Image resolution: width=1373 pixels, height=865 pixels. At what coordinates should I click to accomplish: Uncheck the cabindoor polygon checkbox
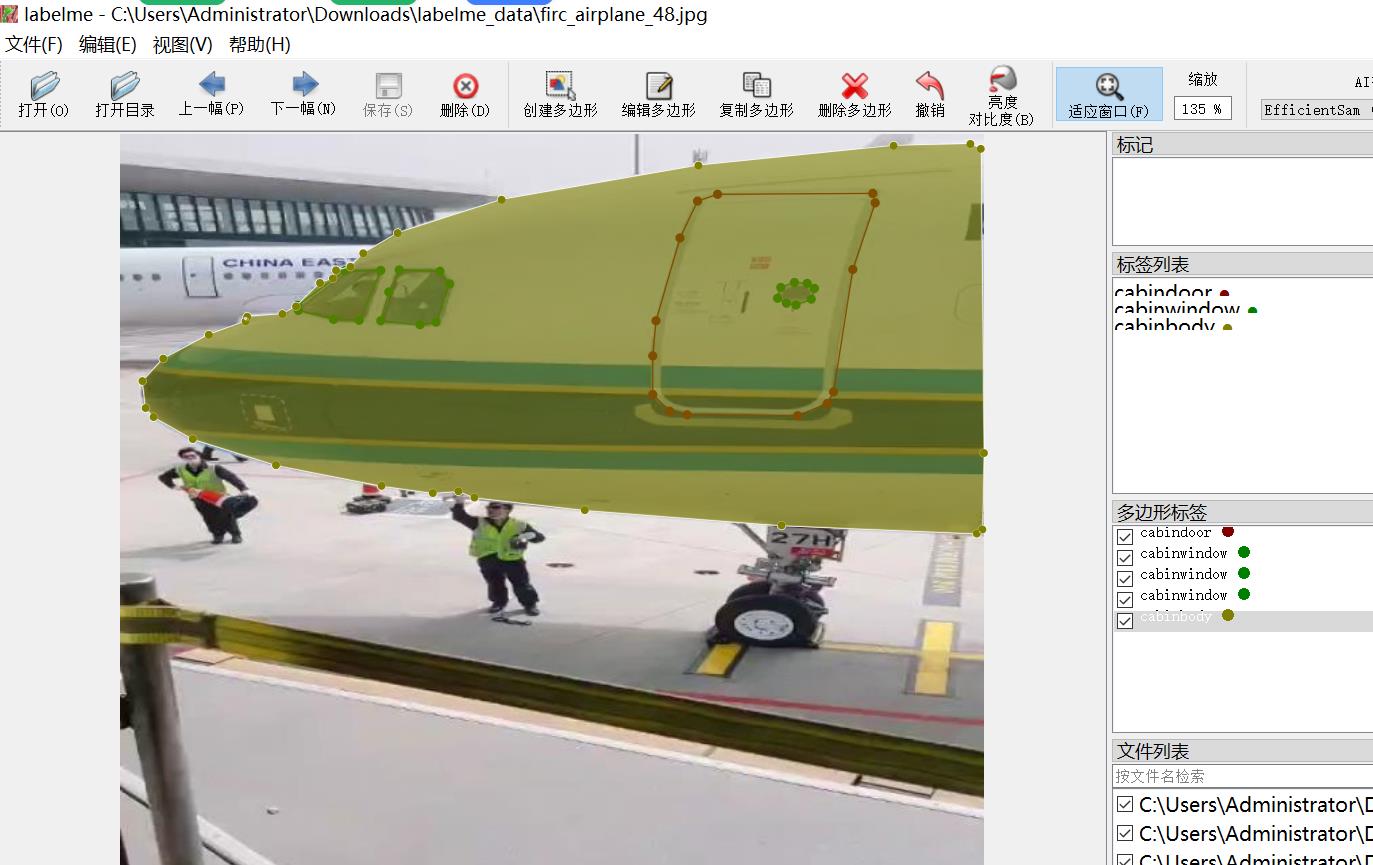pyautogui.click(x=1125, y=536)
